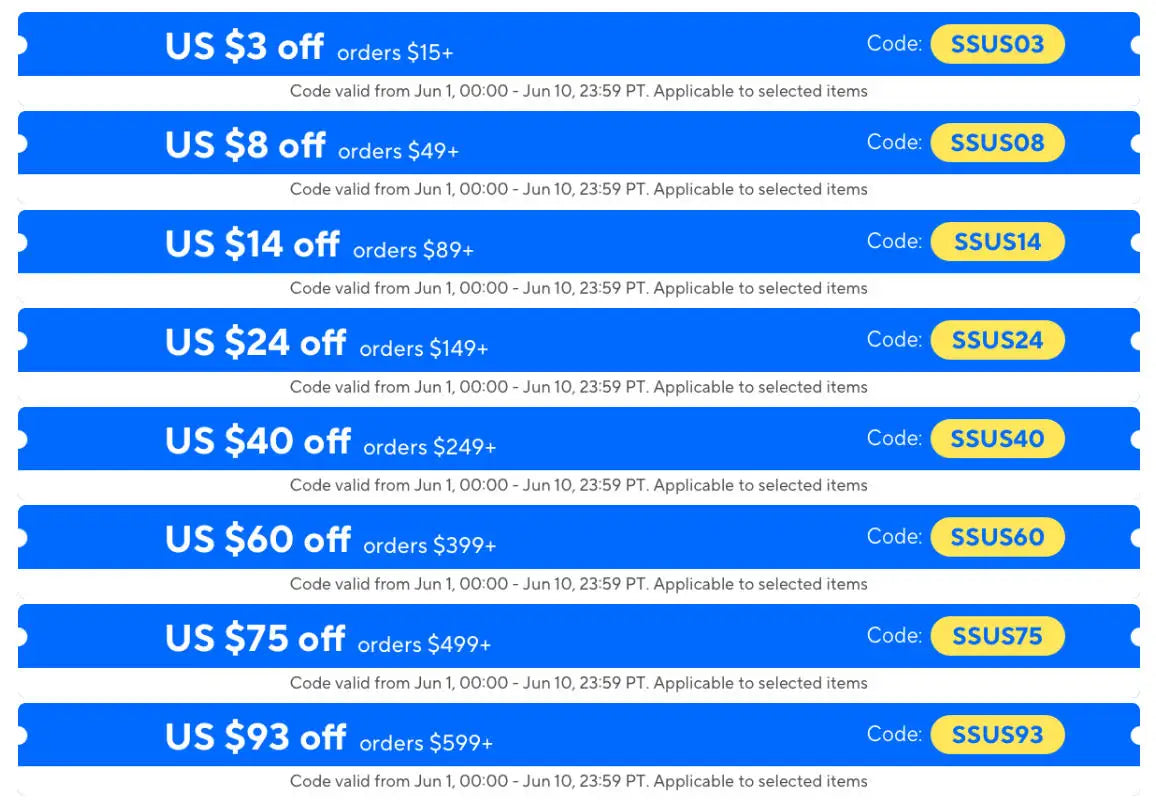Click the US $3 off heading
The image size is (1156, 805).
244,46
